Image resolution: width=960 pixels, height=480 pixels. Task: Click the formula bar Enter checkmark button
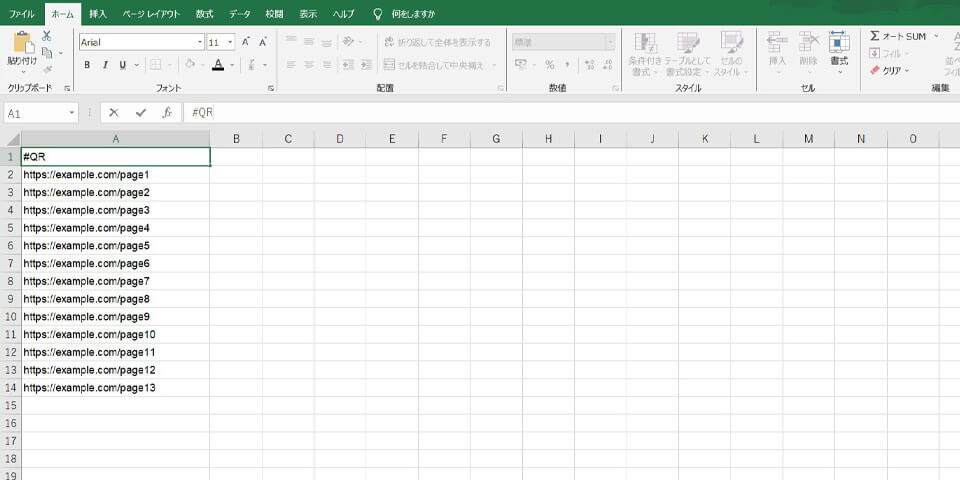140,113
